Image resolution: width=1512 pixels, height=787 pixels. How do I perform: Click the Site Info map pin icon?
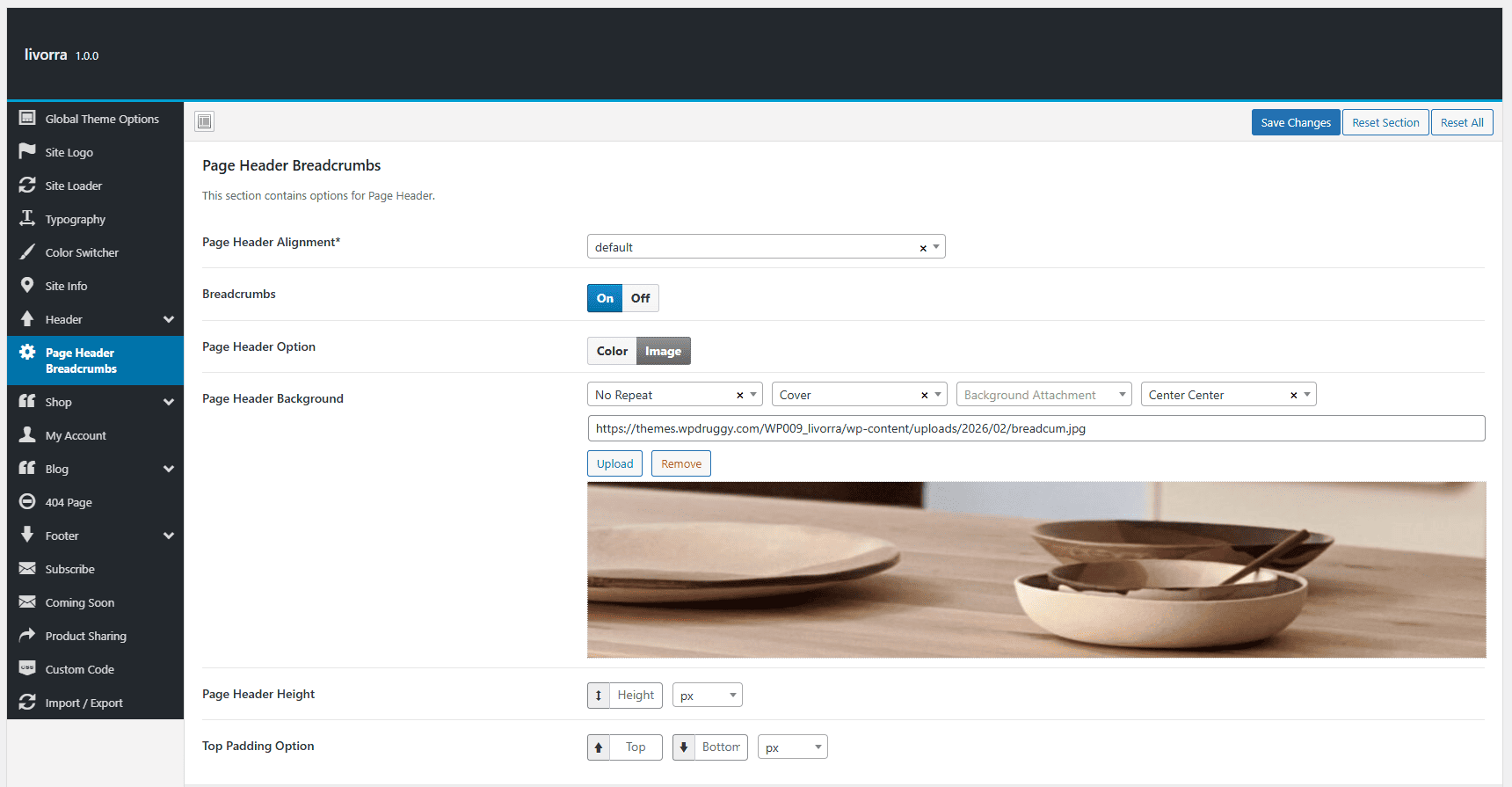[x=27, y=285]
